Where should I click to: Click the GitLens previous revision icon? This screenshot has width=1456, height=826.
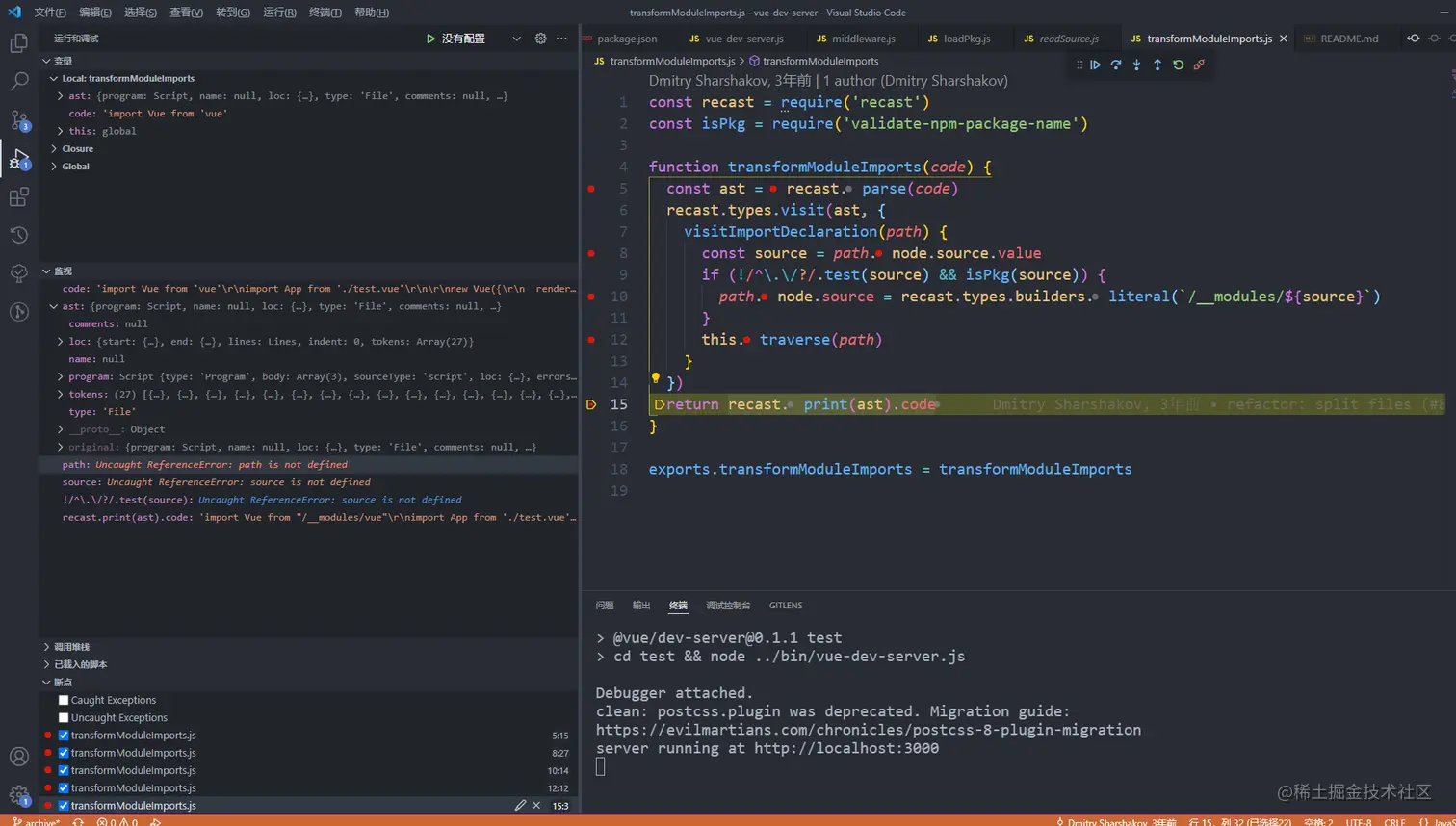(x=1413, y=39)
